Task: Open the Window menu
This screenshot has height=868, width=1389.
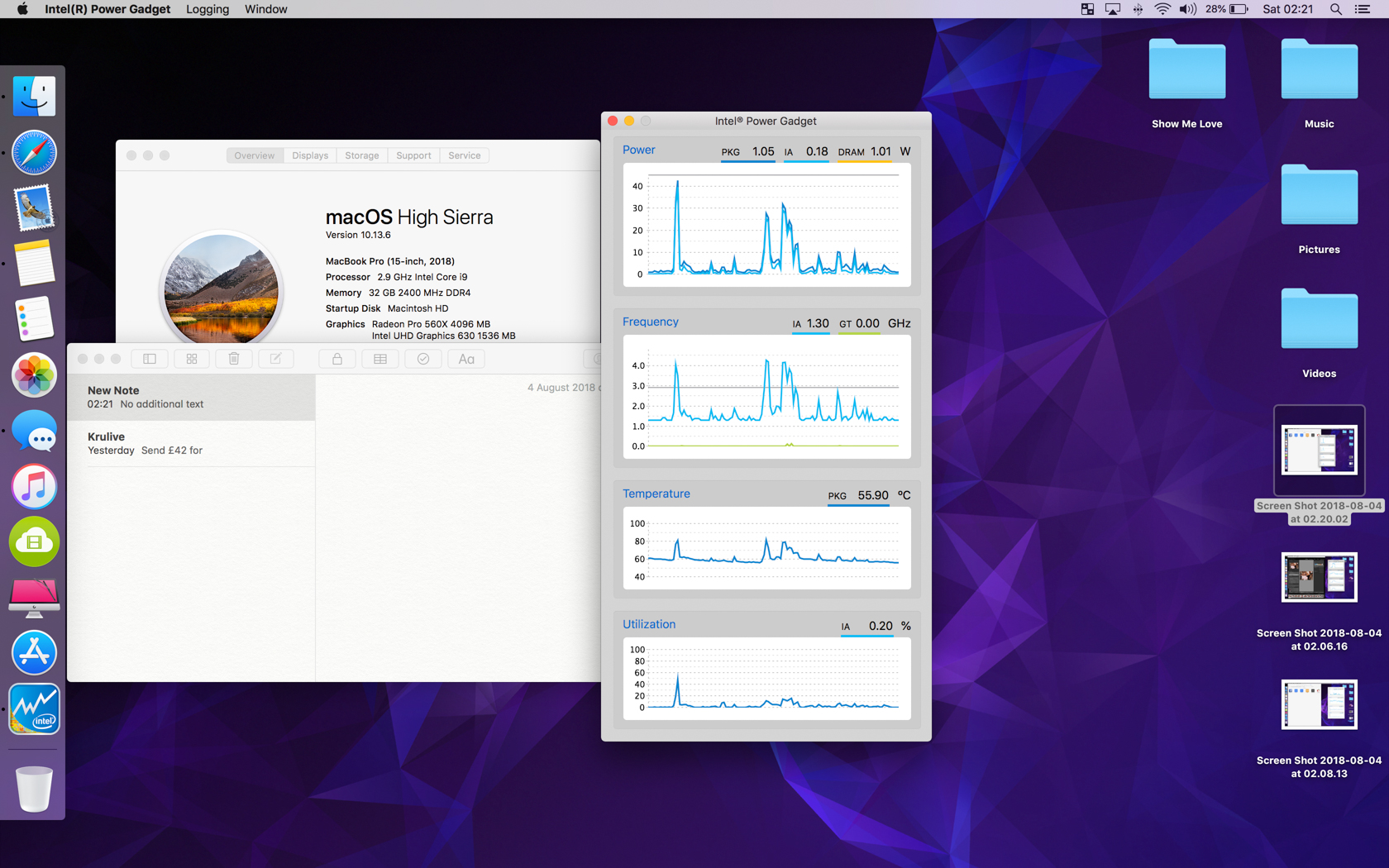Action: pos(266,9)
